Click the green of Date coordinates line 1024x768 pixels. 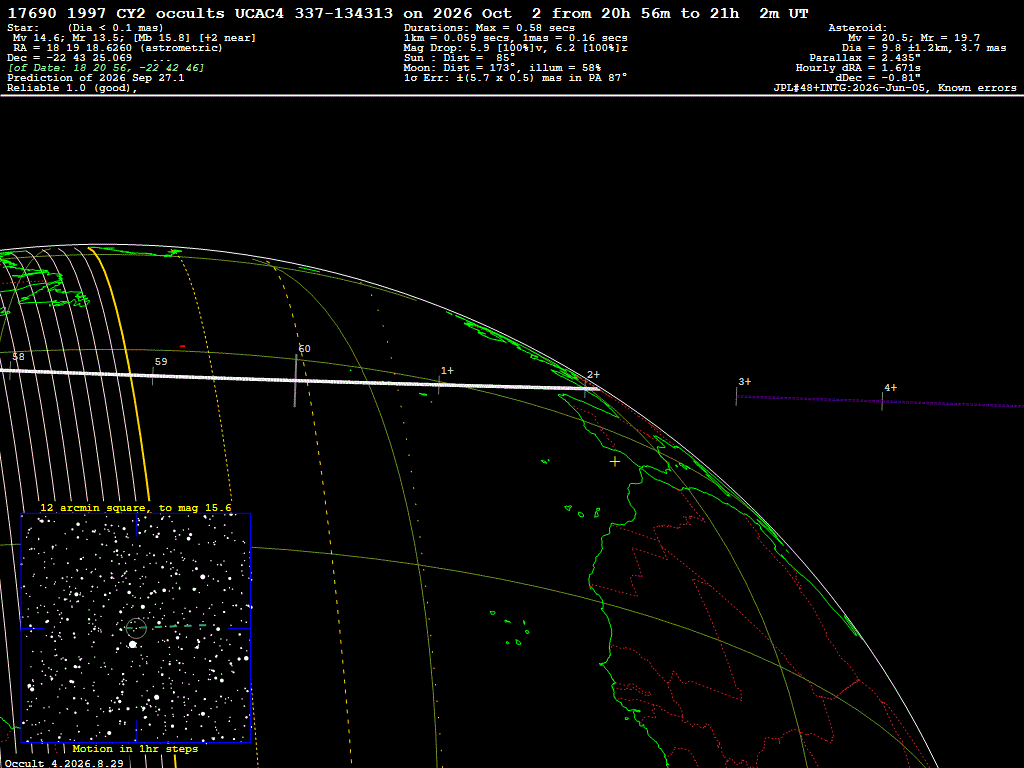(106, 68)
